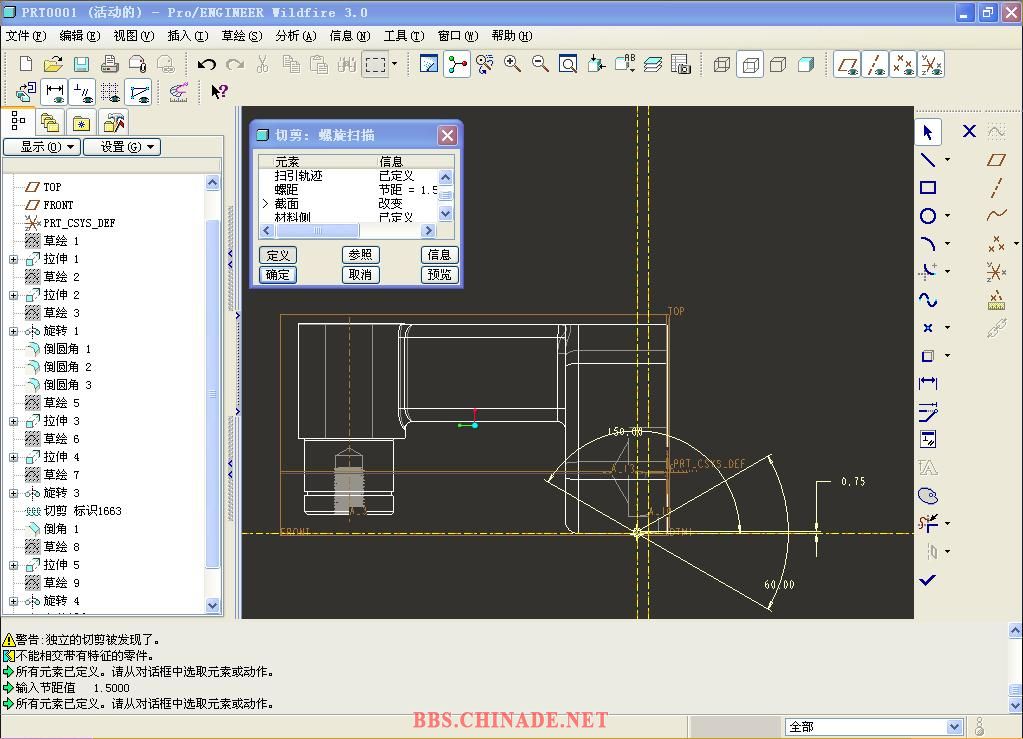The image size is (1023, 739).
Task: Undo the last action
Action: (x=207, y=64)
